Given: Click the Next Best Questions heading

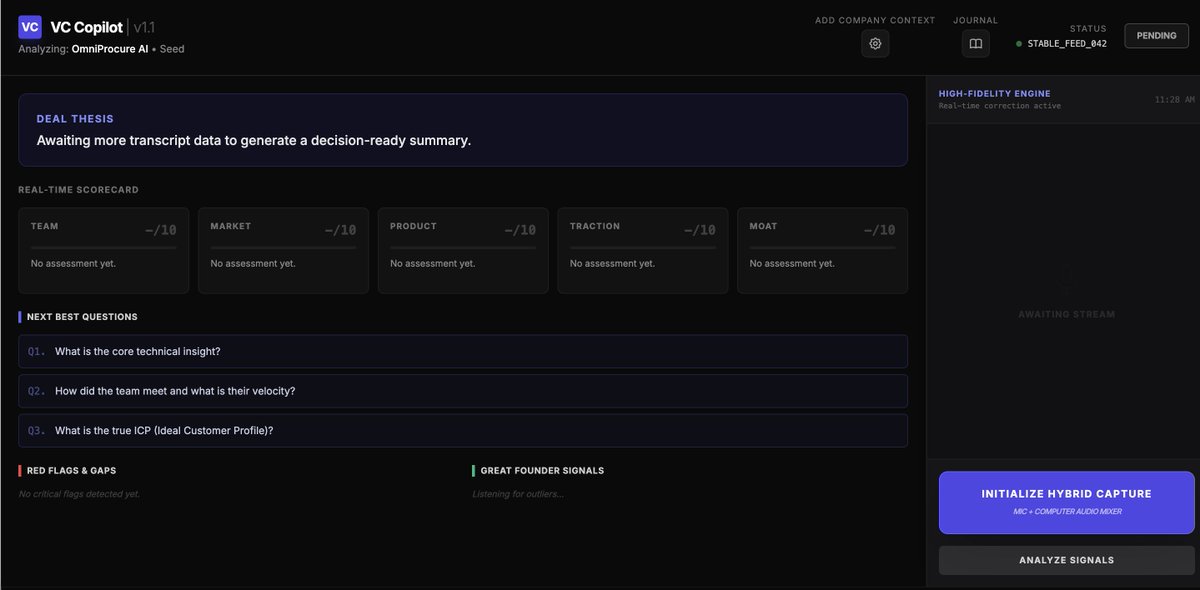Looking at the screenshot, I should tap(82, 317).
